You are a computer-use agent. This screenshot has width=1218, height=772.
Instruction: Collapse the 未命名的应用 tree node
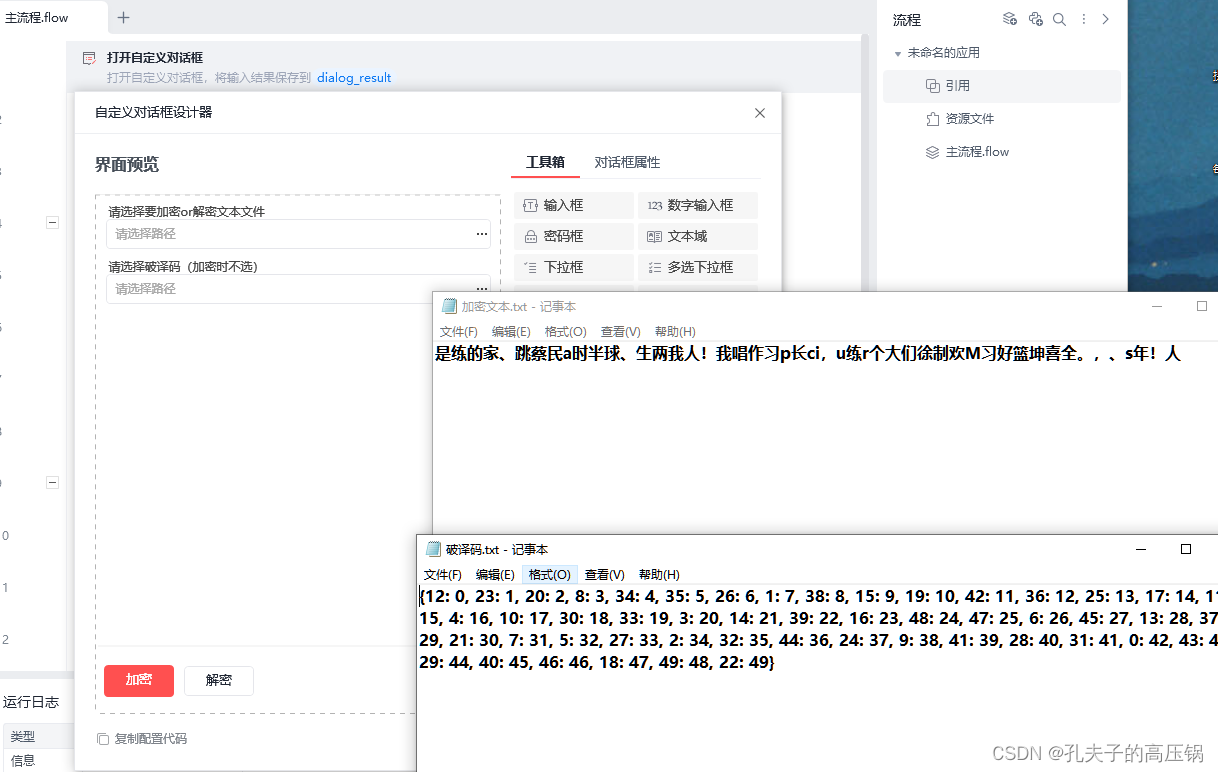tap(897, 53)
